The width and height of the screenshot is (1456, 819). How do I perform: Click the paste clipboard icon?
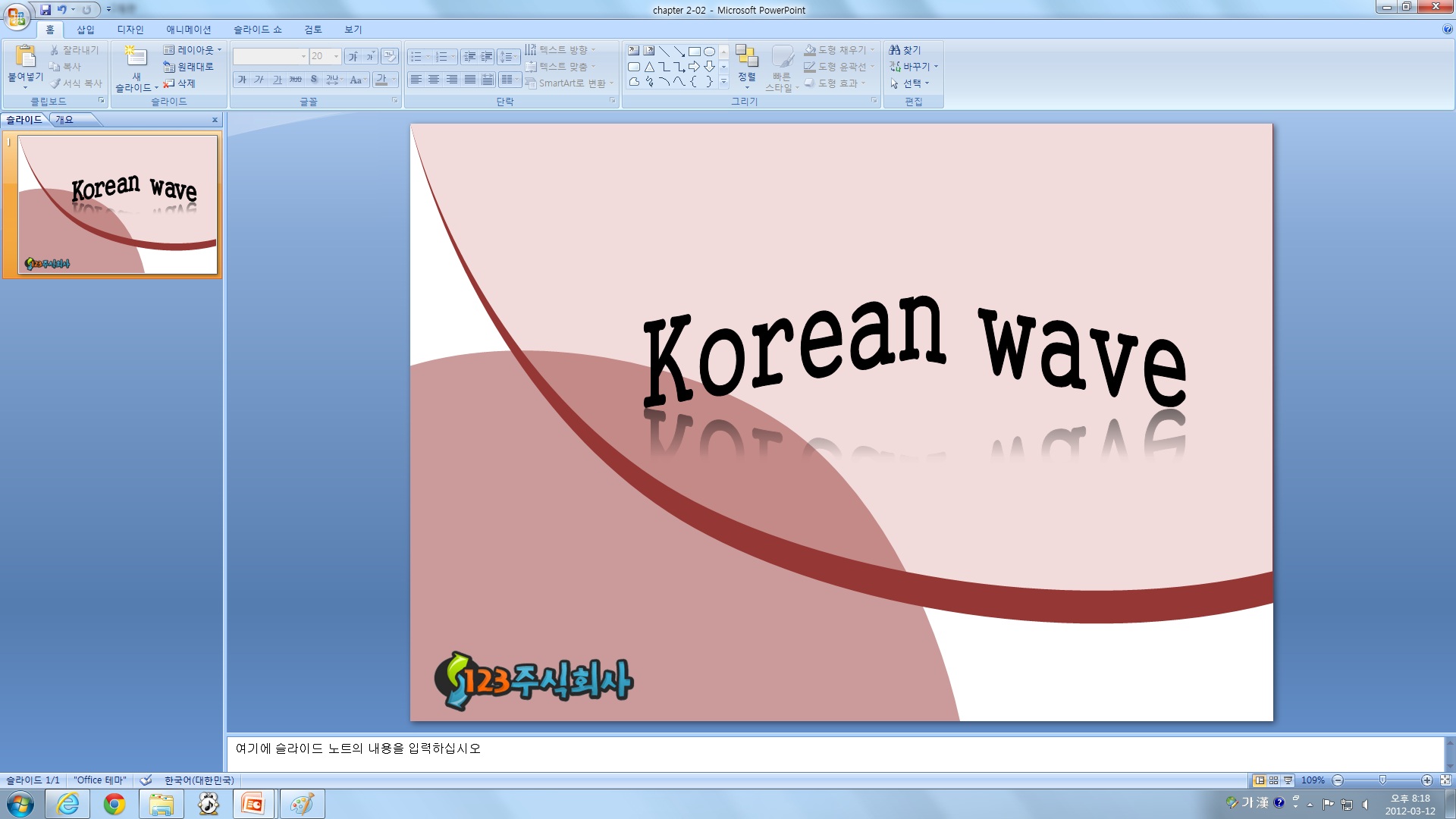[x=25, y=57]
